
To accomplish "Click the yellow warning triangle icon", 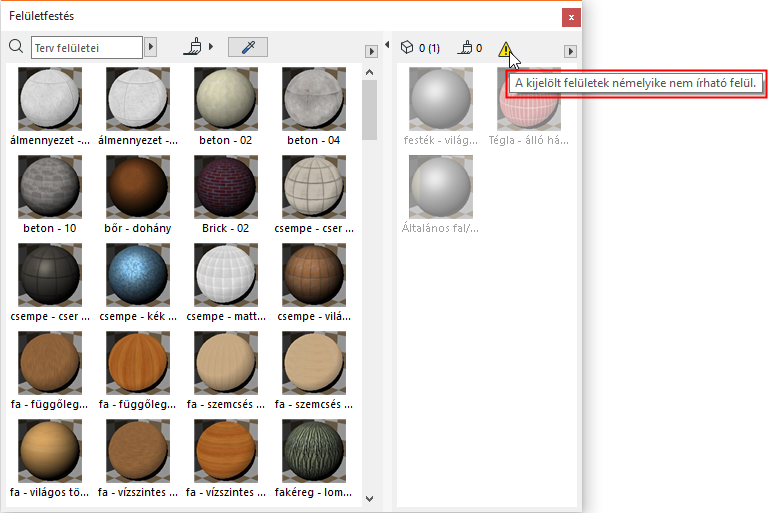I will pyautogui.click(x=506, y=48).
